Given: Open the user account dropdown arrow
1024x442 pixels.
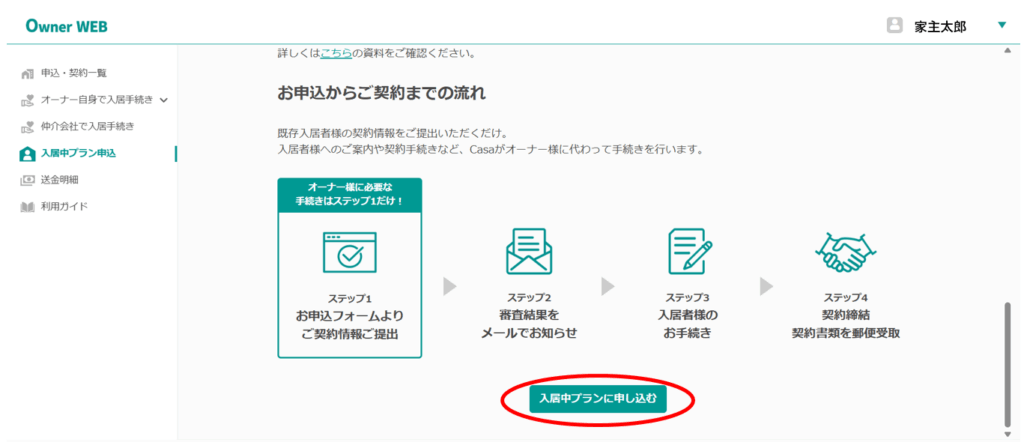Looking at the screenshot, I should (x=1002, y=26).
